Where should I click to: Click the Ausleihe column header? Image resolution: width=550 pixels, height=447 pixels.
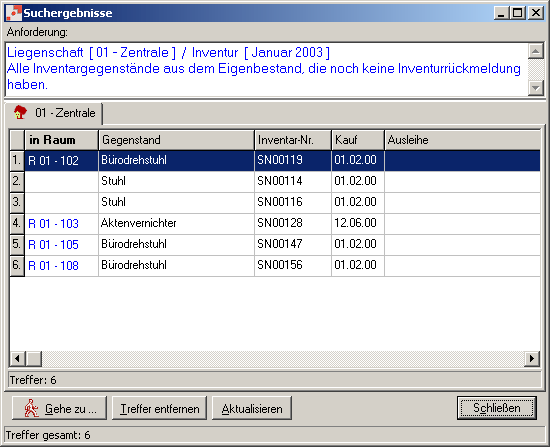(x=462, y=140)
